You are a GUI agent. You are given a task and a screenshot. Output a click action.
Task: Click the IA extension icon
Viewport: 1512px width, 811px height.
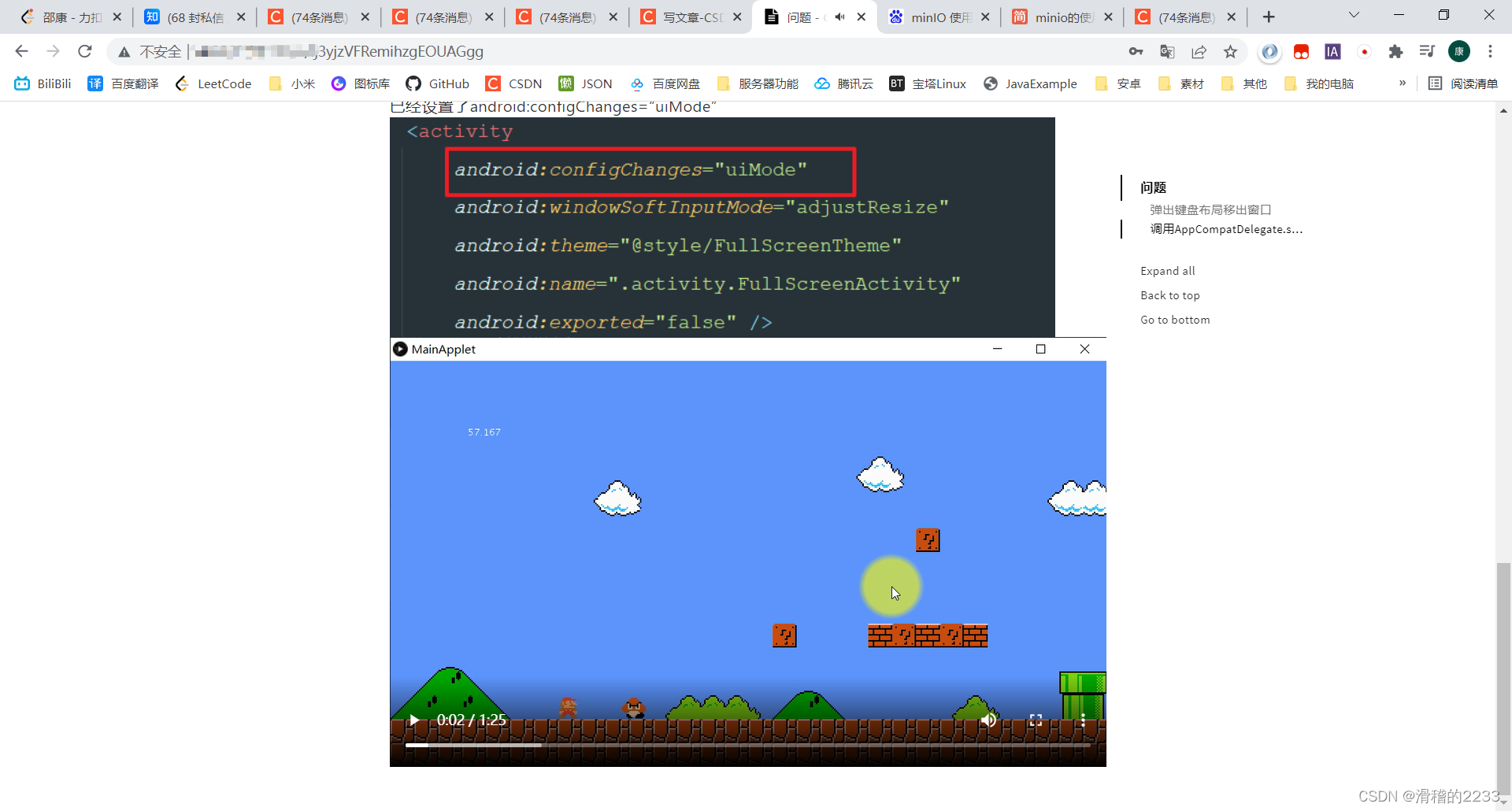coord(1332,51)
